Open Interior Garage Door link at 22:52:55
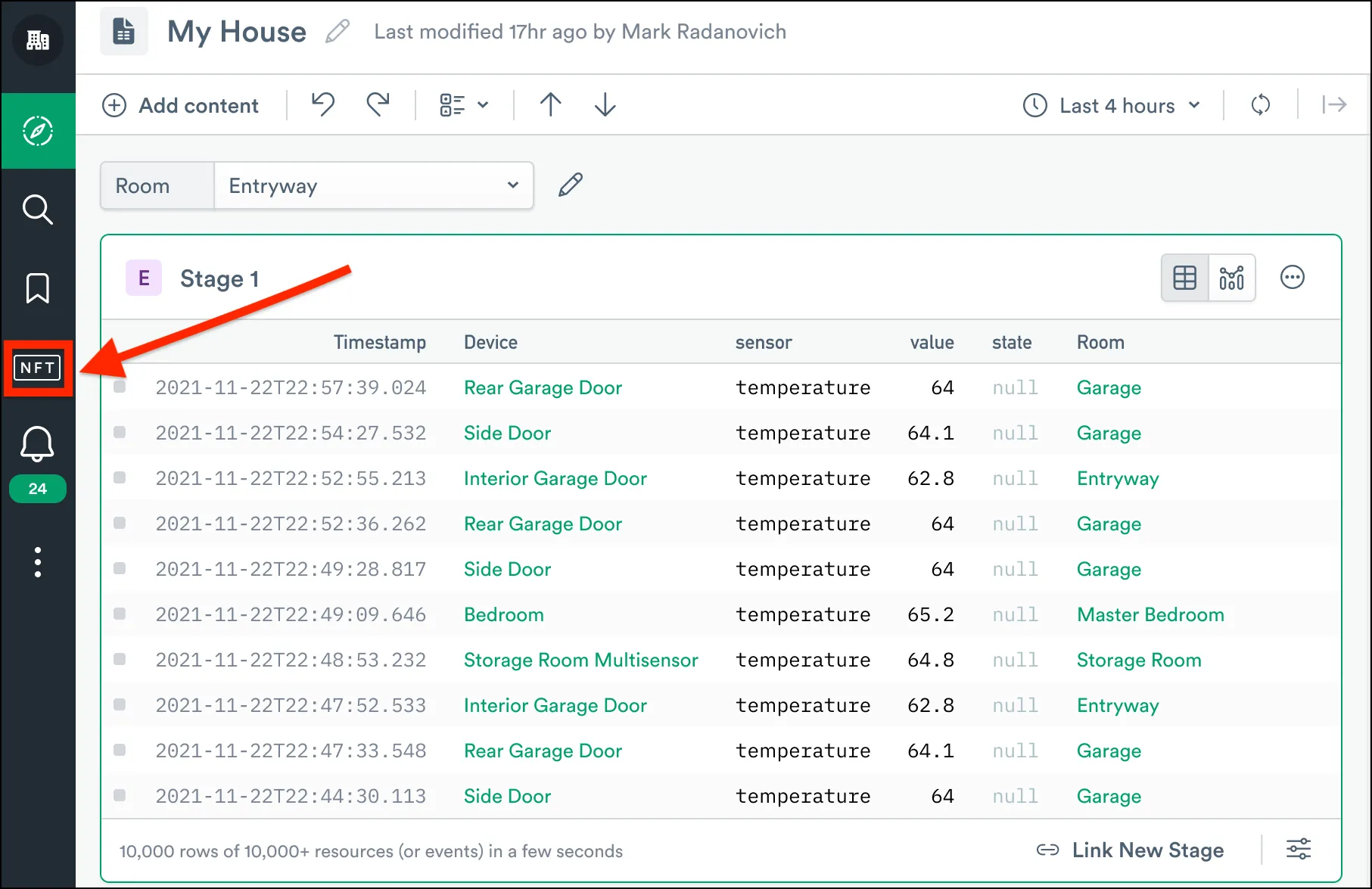Viewport: 1372px width, 889px height. pos(555,478)
